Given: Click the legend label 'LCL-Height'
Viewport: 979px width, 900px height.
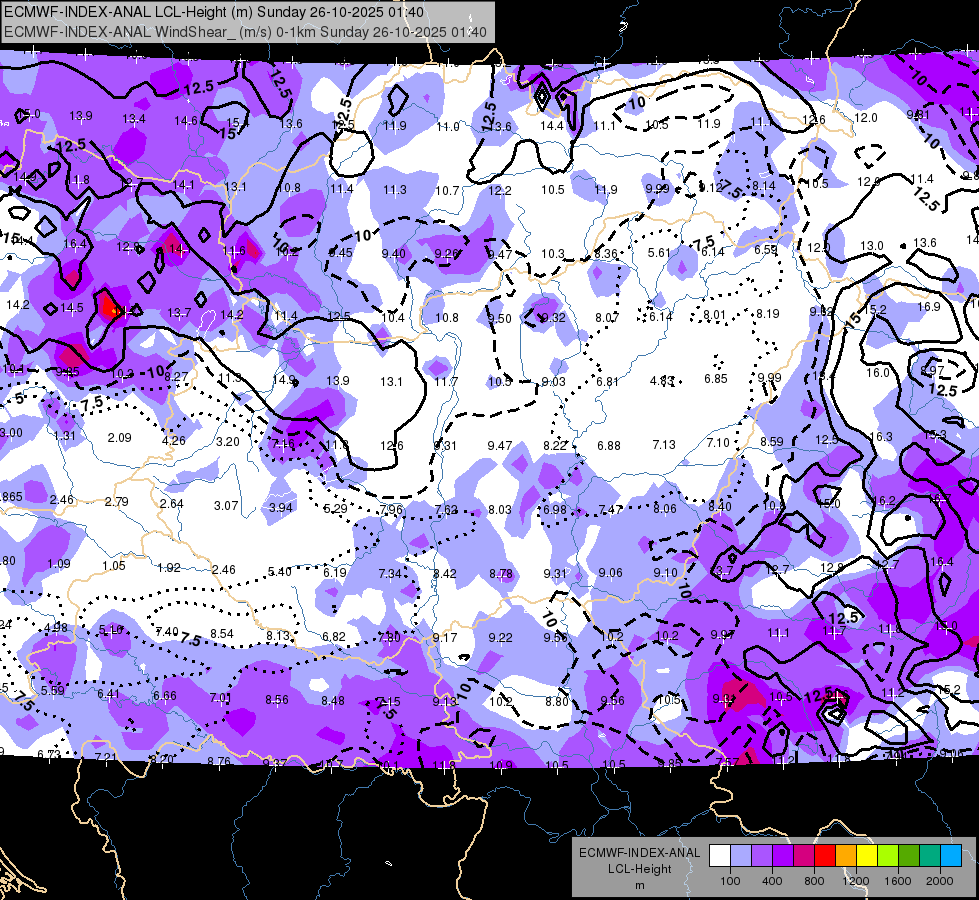Looking at the screenshot, I should coord(639,869).
